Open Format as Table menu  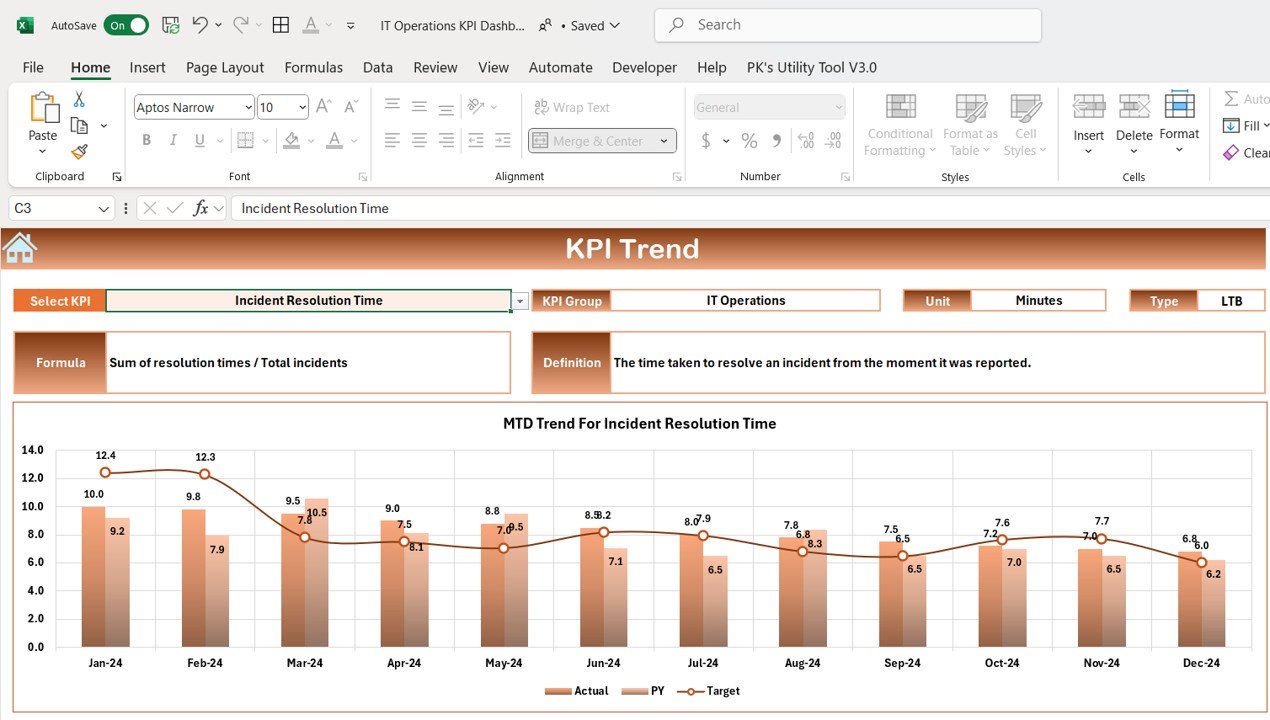coord(970,125)
